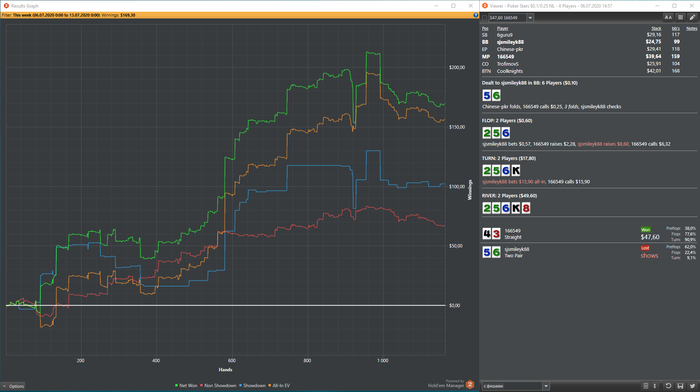Viewport: 700px width, 392px height.
Task: Click the Notes column header
Action: [692, 29]
